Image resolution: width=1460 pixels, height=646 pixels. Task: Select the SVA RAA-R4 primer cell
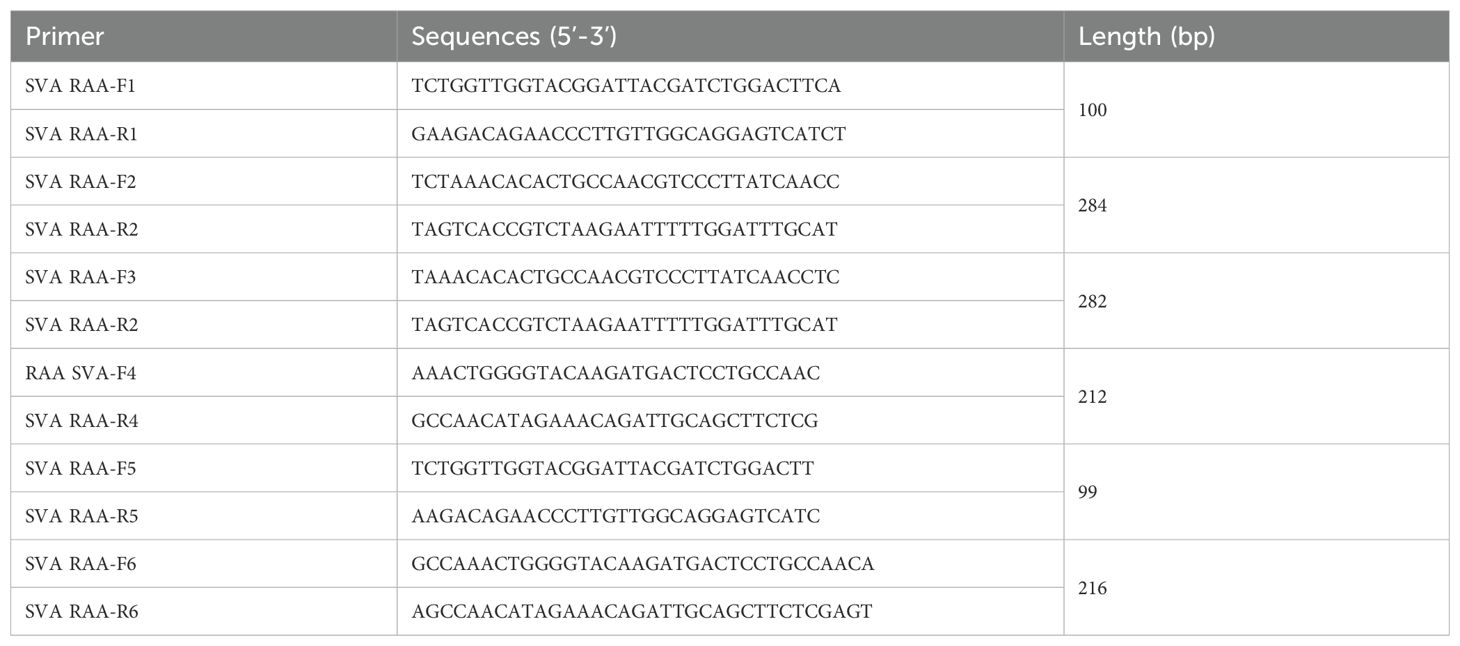[x=204, y=421]
